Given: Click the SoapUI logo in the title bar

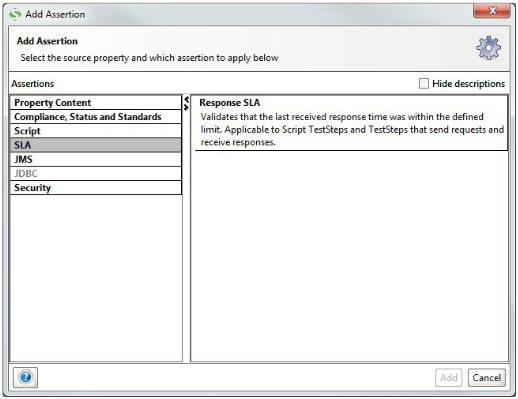Looking at the screenshot, I should [15, 14].
